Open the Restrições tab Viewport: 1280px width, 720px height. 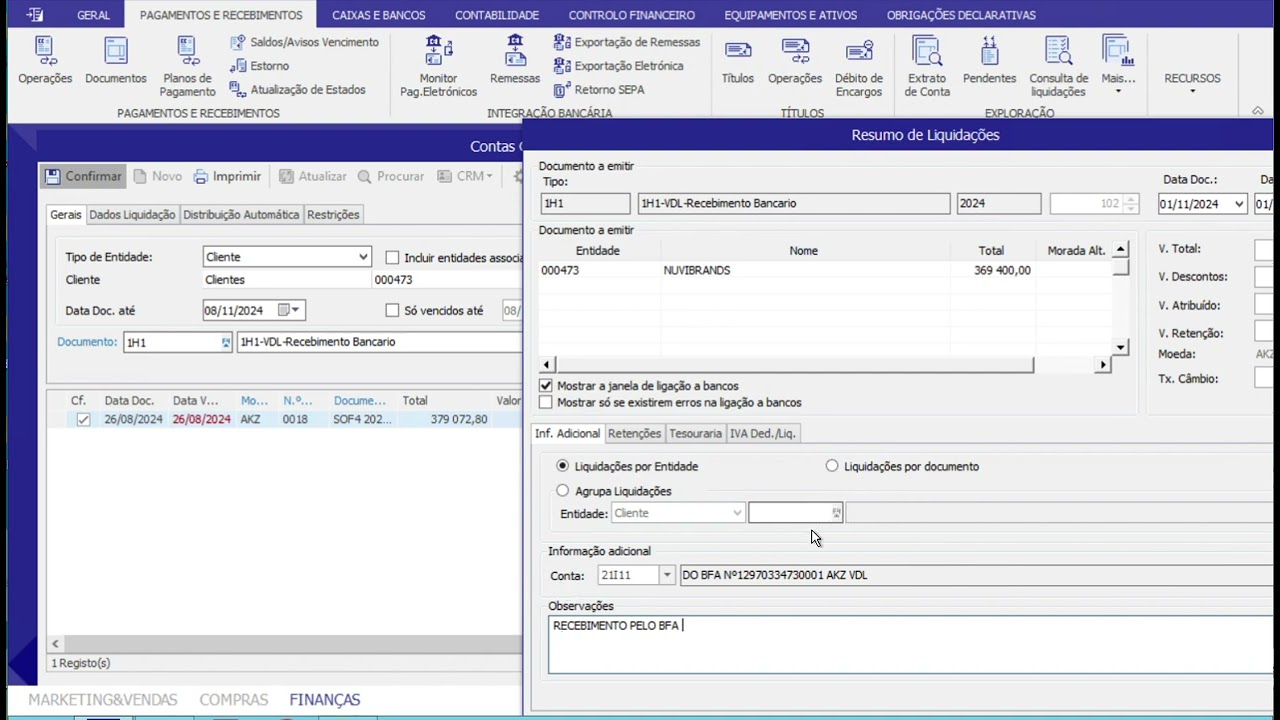(x=333, y=214)
